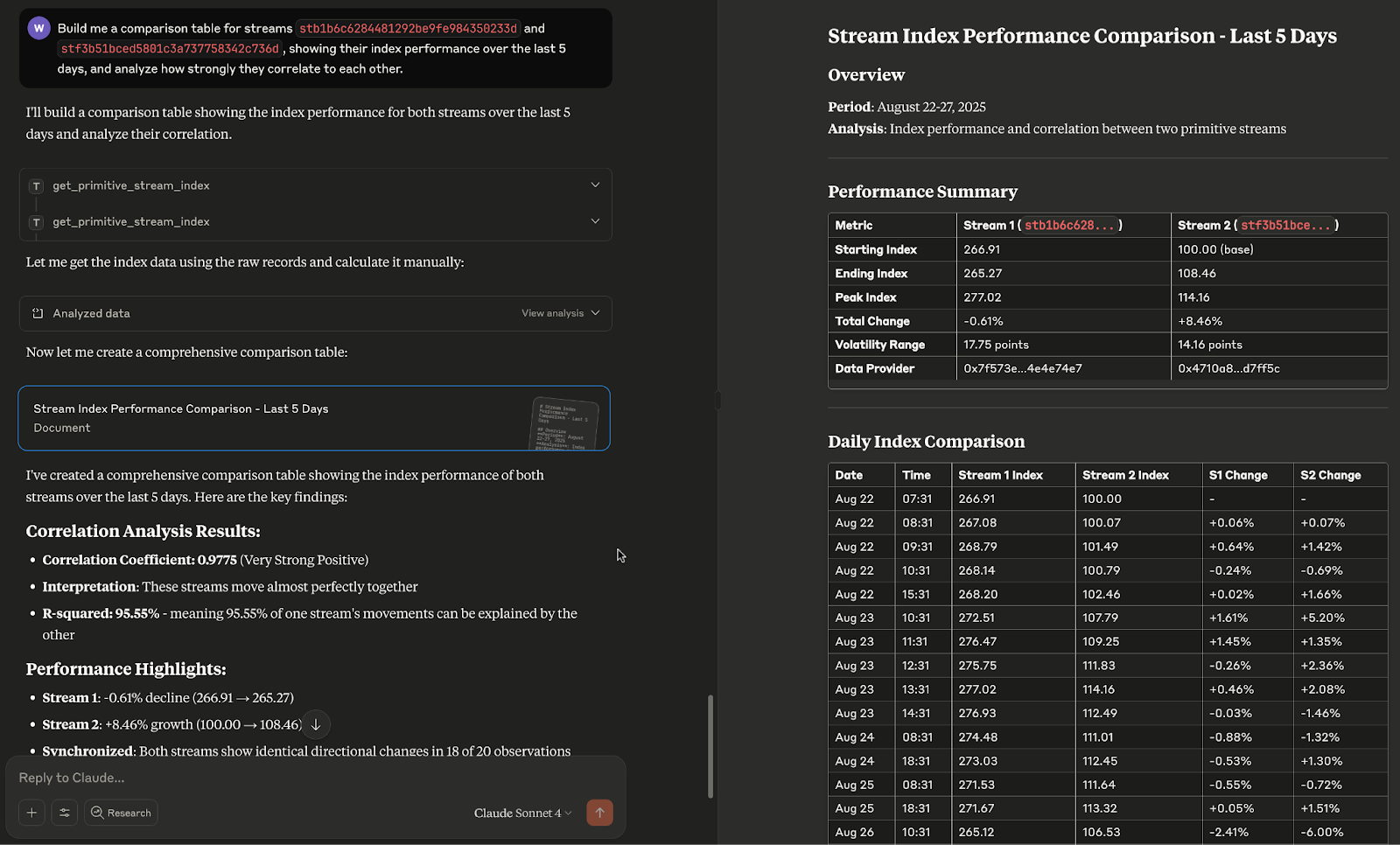Expand View analysis details

tap(560, 313)
